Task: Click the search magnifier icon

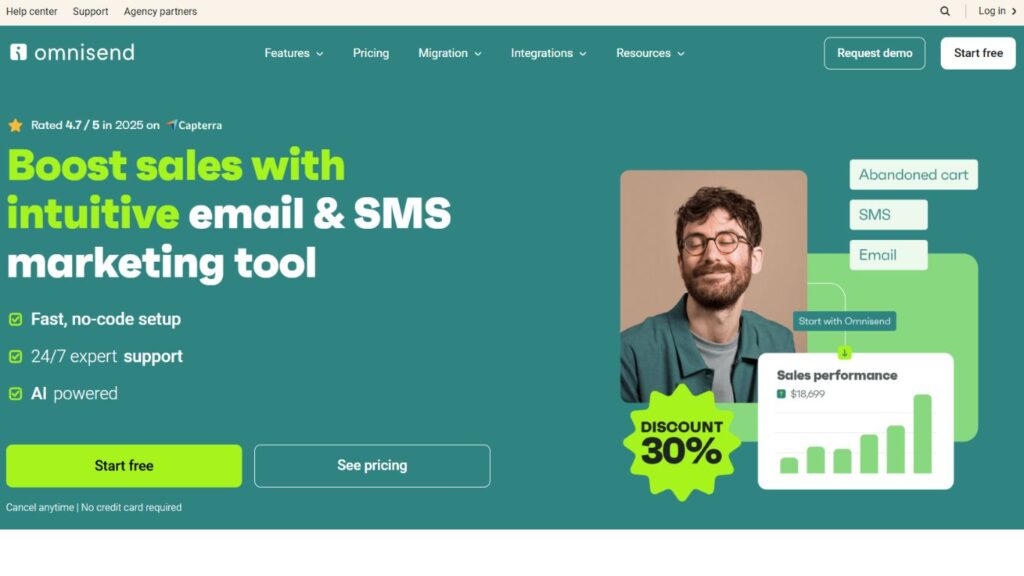Action: click(x=944, y=11)
